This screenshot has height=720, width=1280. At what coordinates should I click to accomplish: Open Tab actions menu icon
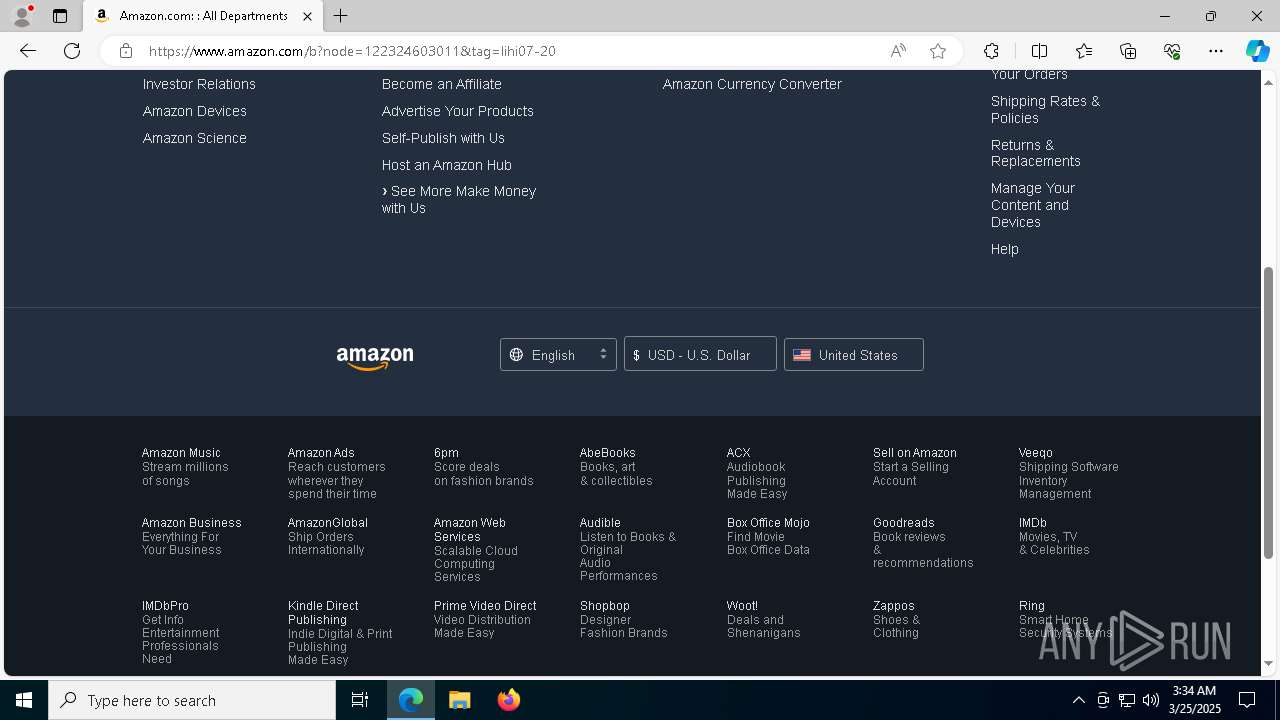pos(60,16)
